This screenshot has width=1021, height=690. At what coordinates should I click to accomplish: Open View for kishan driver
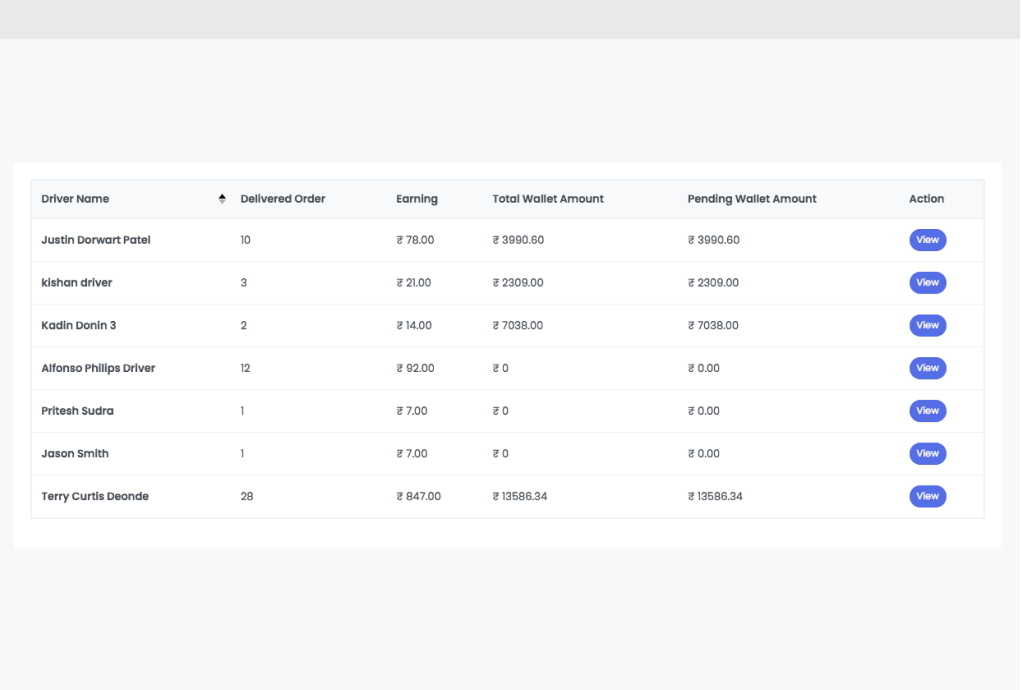[x=927, y=283]
